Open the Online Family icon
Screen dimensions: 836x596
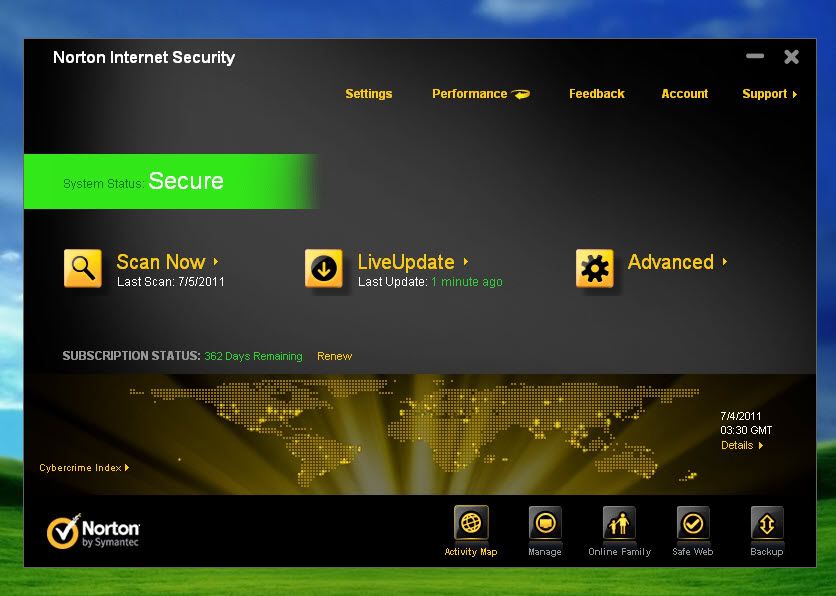coord(619,523)
